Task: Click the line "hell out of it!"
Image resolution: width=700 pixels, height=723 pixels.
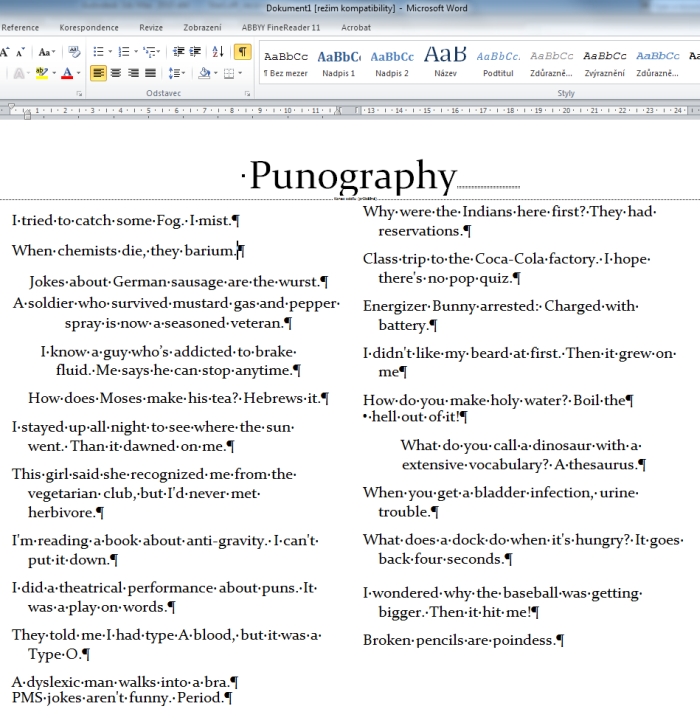Action: coord(416,417)
